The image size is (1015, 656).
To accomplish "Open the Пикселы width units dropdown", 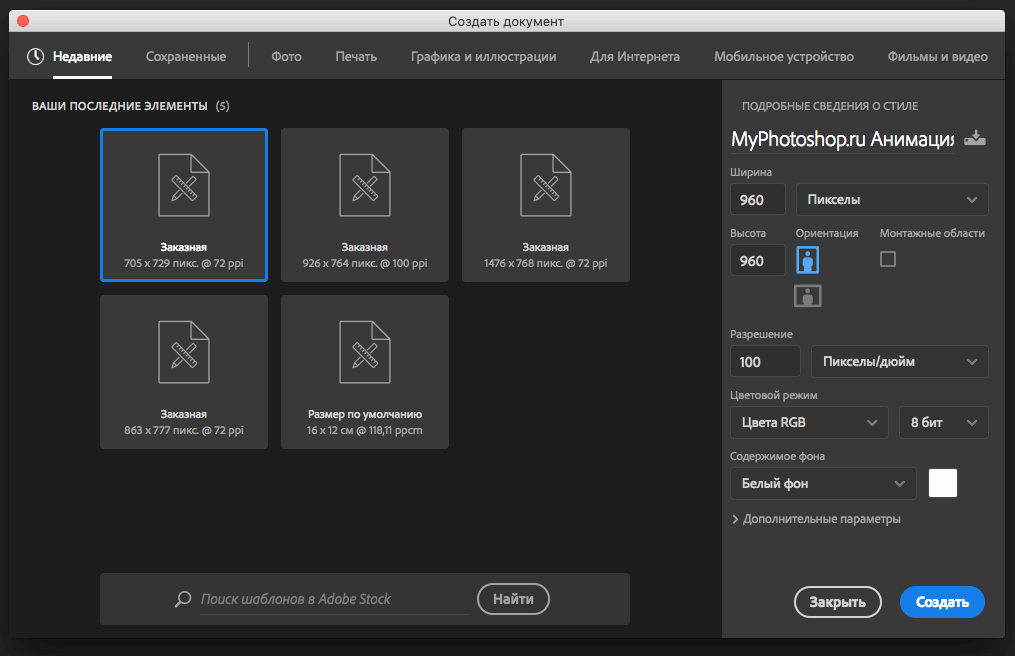I will coord(891,200).
